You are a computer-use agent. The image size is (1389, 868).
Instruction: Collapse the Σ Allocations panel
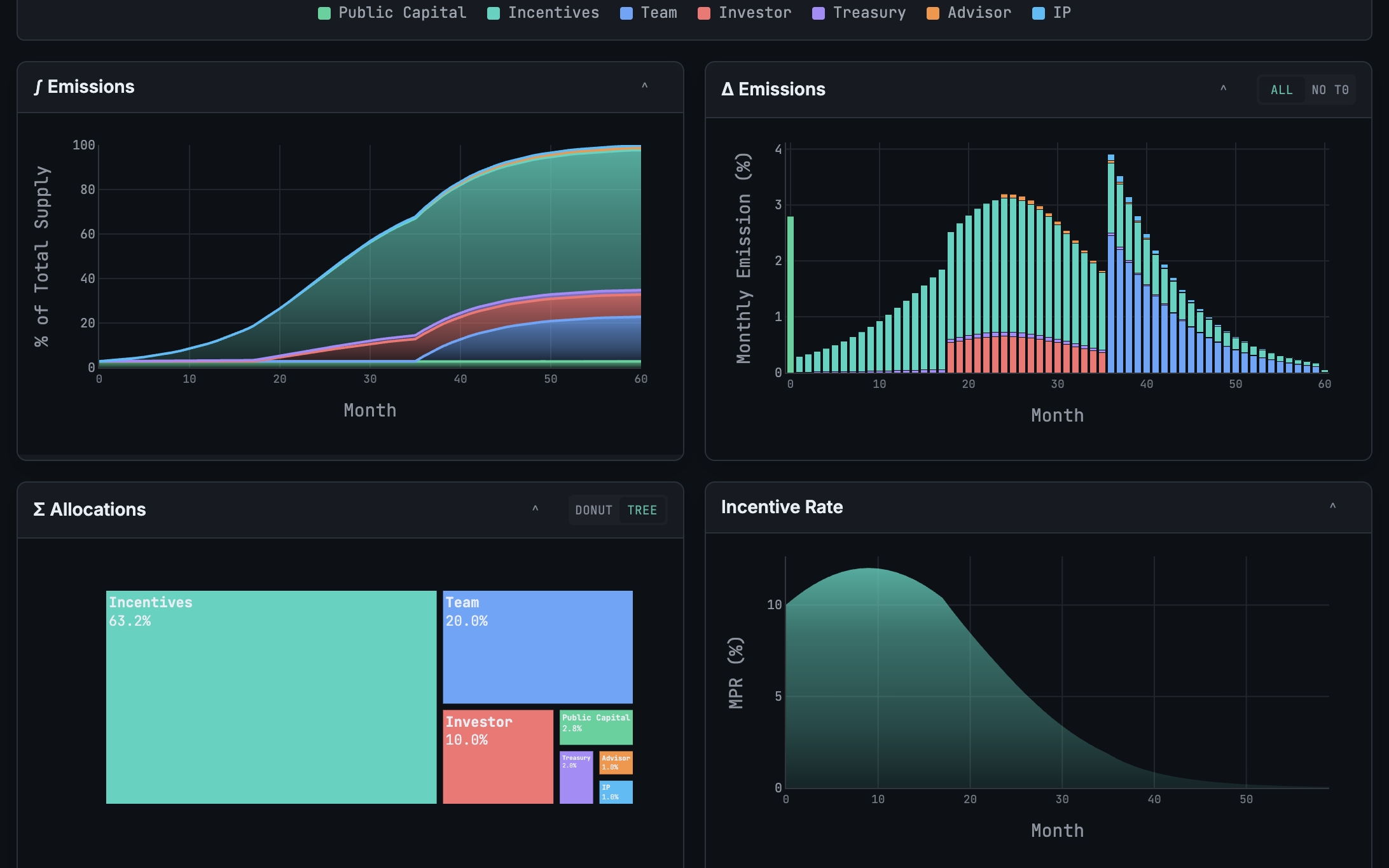[535, 509]
